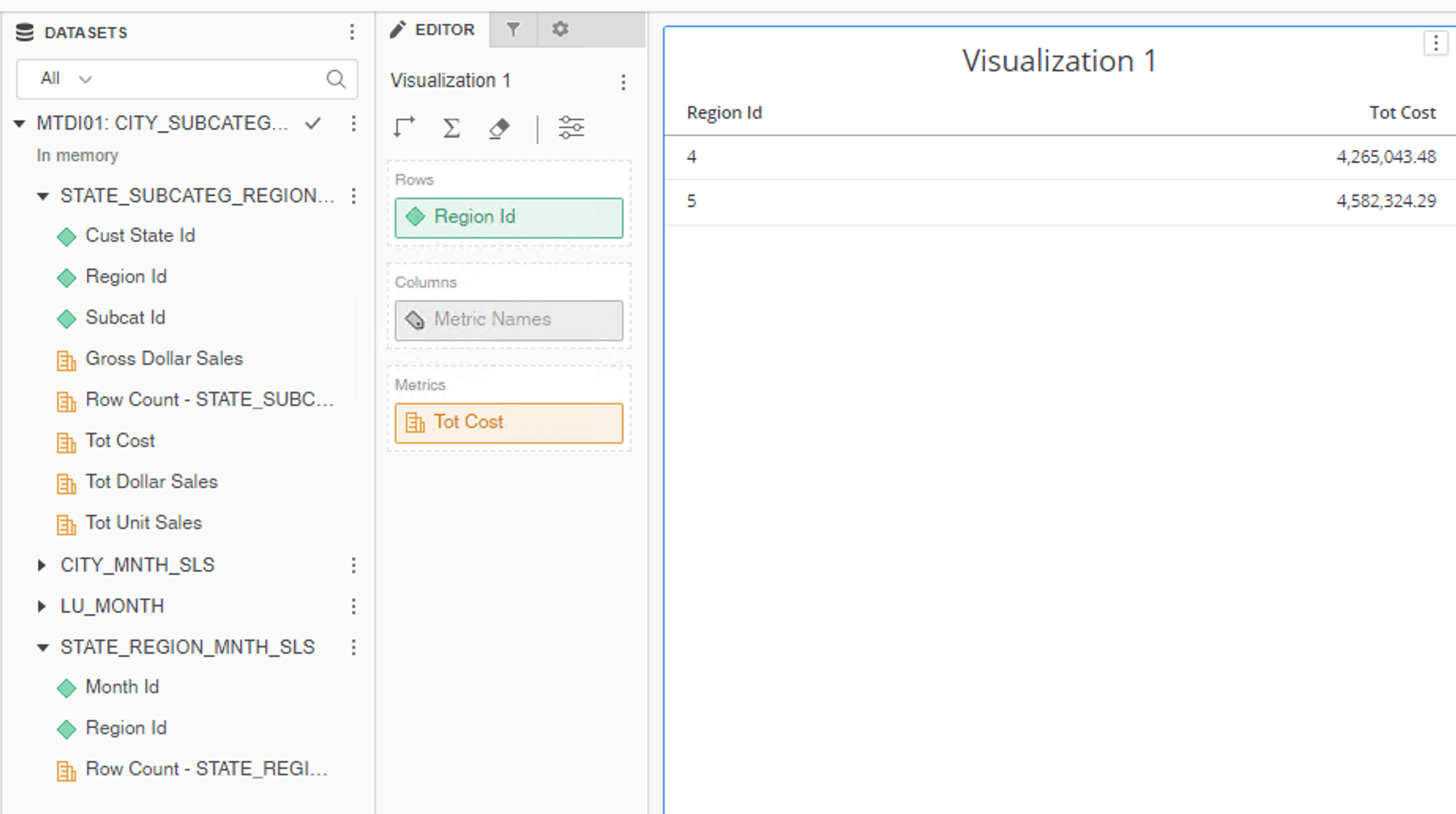Open the All dataset filter dropdown
The height and width of the screenshot is (814, 1456).
tap(66, 79)
